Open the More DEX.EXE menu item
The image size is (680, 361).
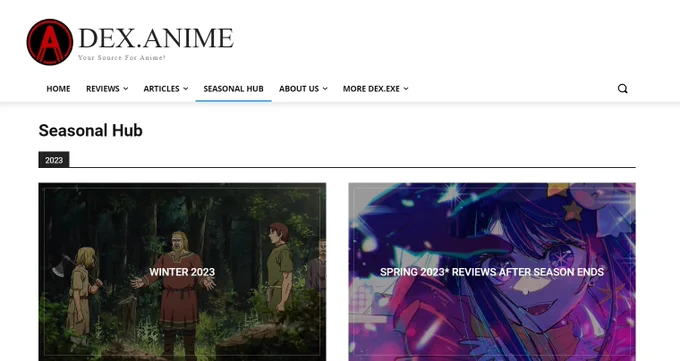[x=371, y=89]
